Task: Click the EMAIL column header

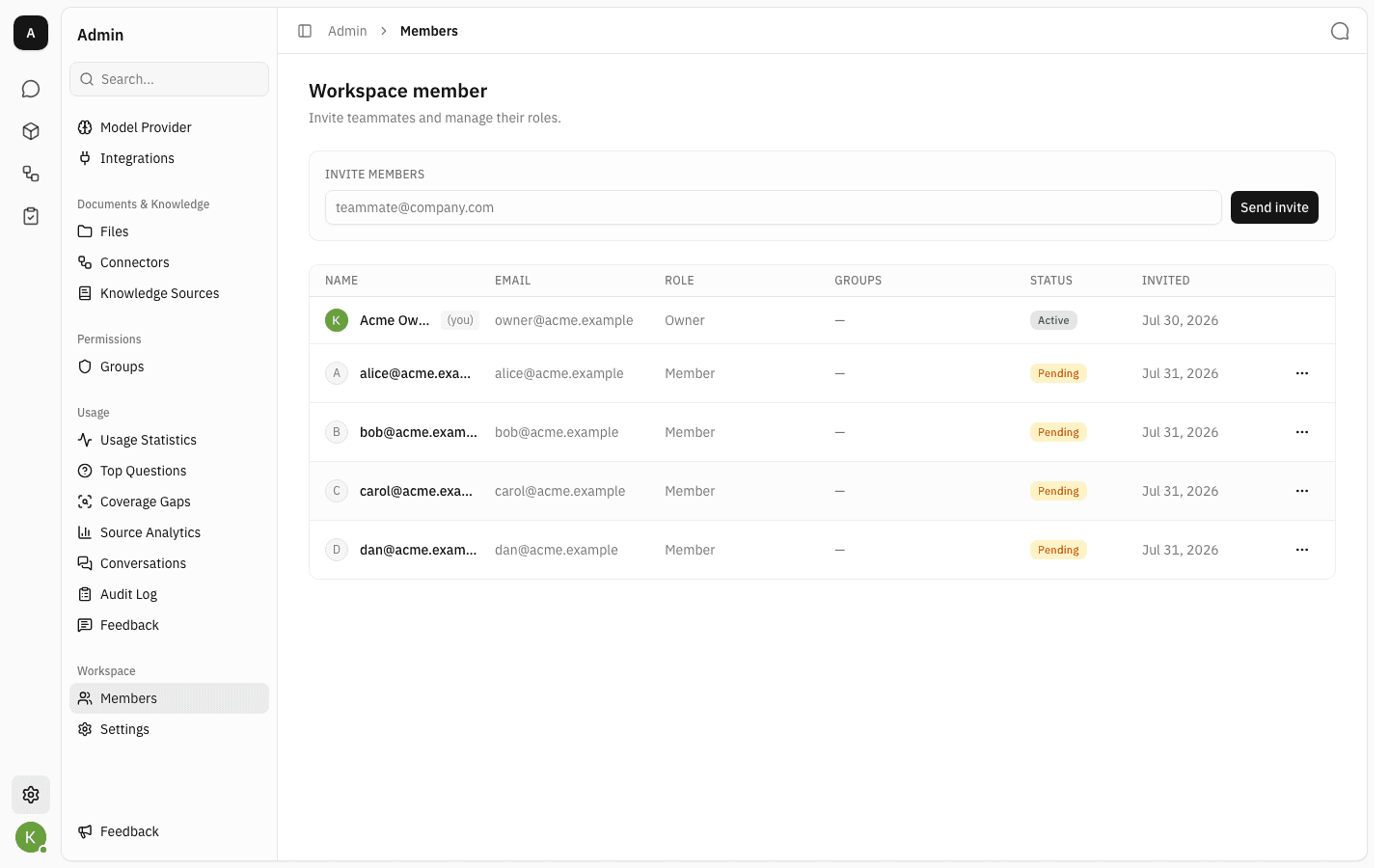Action: 513,281
